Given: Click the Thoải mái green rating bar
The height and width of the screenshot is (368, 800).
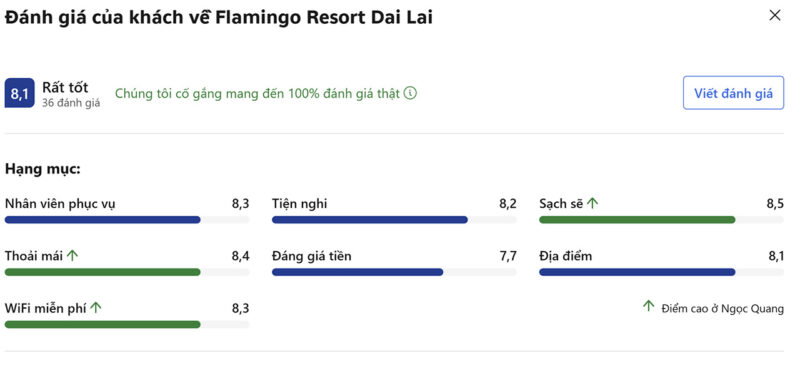Looking at the screenshot, I should tap(127, 272).
